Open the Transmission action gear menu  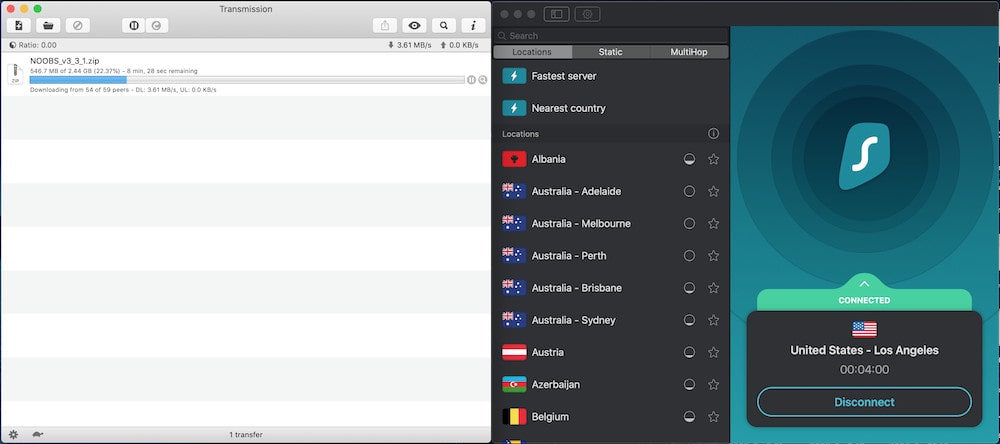tap(13, 435)
